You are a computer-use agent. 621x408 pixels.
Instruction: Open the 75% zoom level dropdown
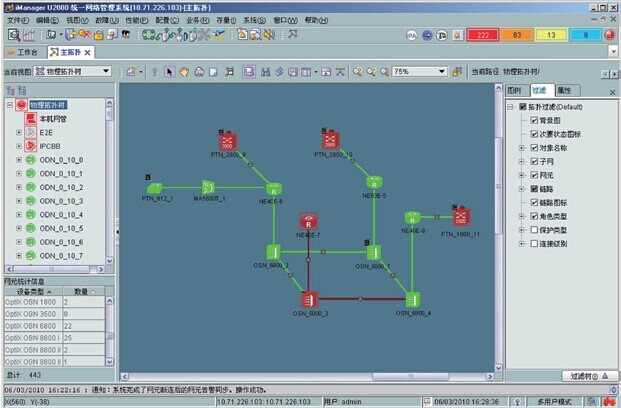tap(419, 72)
